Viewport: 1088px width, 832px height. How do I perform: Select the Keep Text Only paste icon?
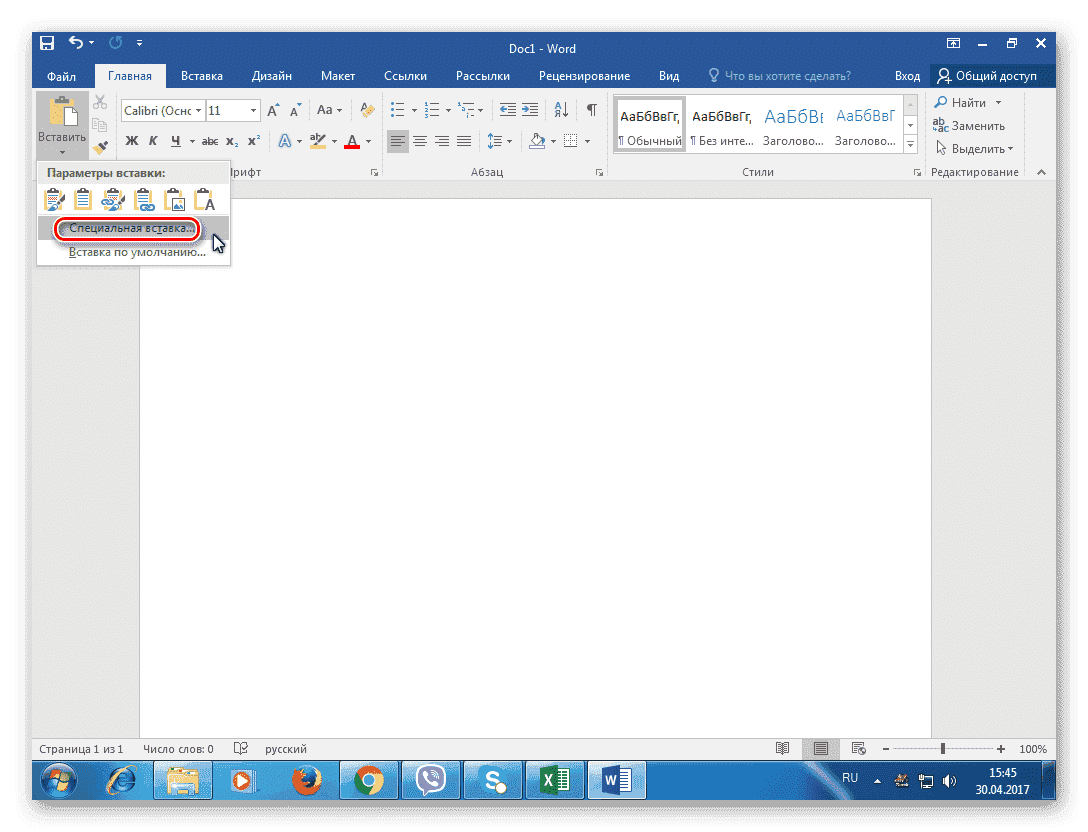(x=204, y=199)
